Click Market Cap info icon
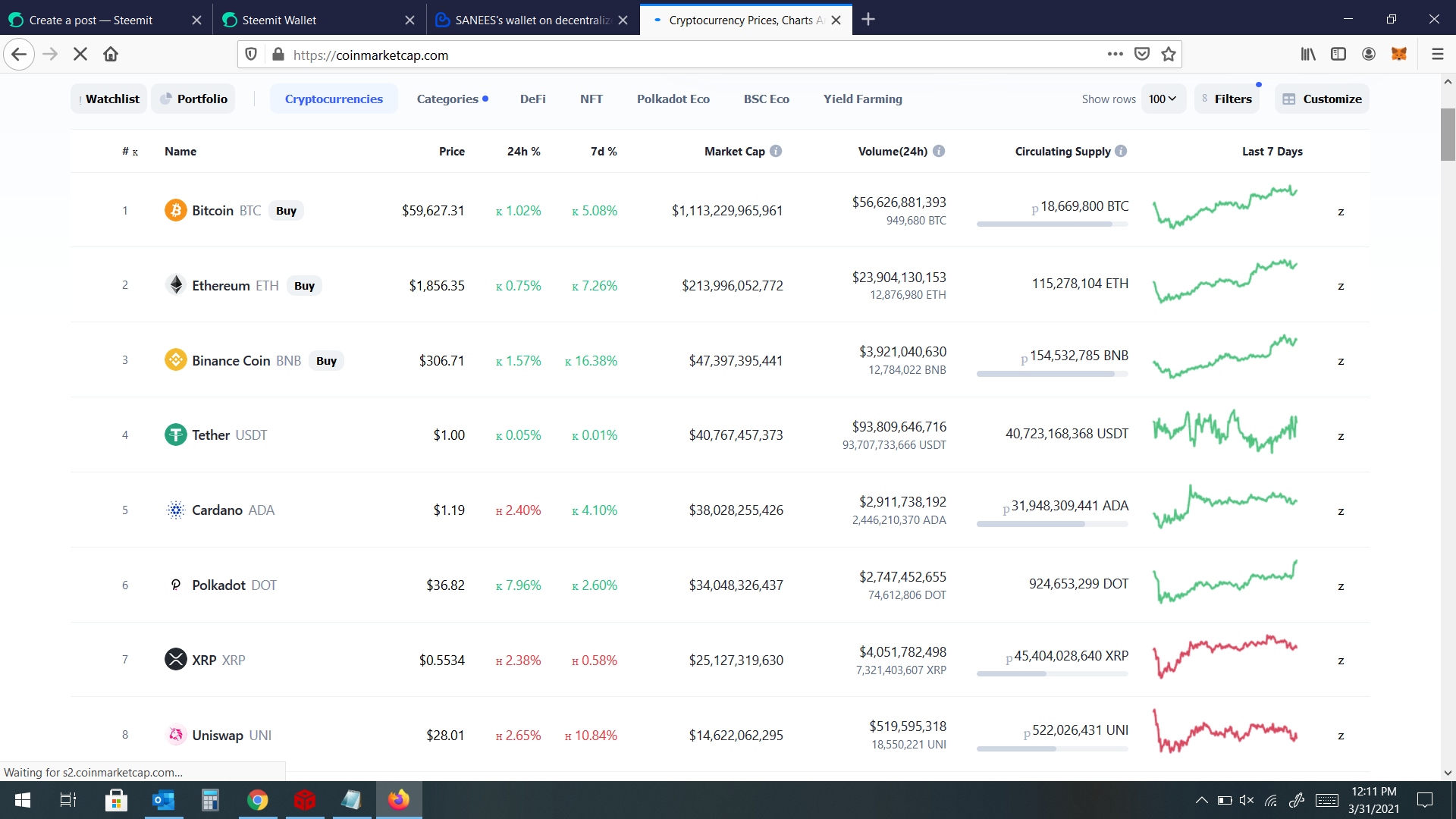 (x=775, y=151)
